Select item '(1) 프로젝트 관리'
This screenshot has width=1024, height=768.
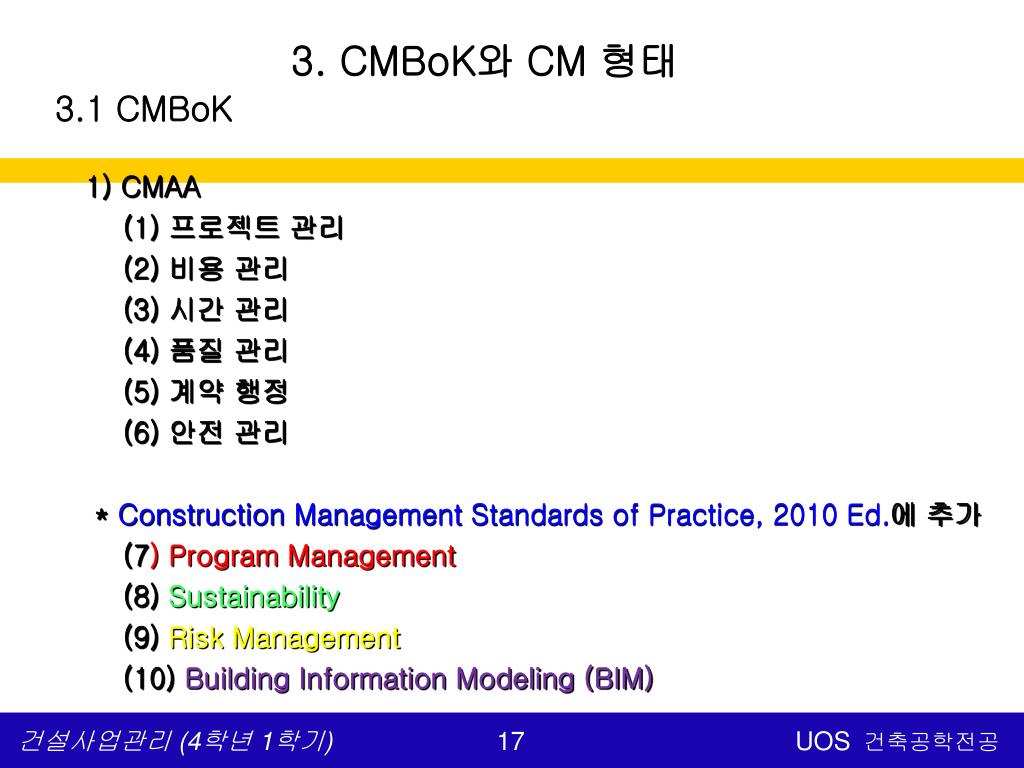pyautogui.click(x=234, y=228)
